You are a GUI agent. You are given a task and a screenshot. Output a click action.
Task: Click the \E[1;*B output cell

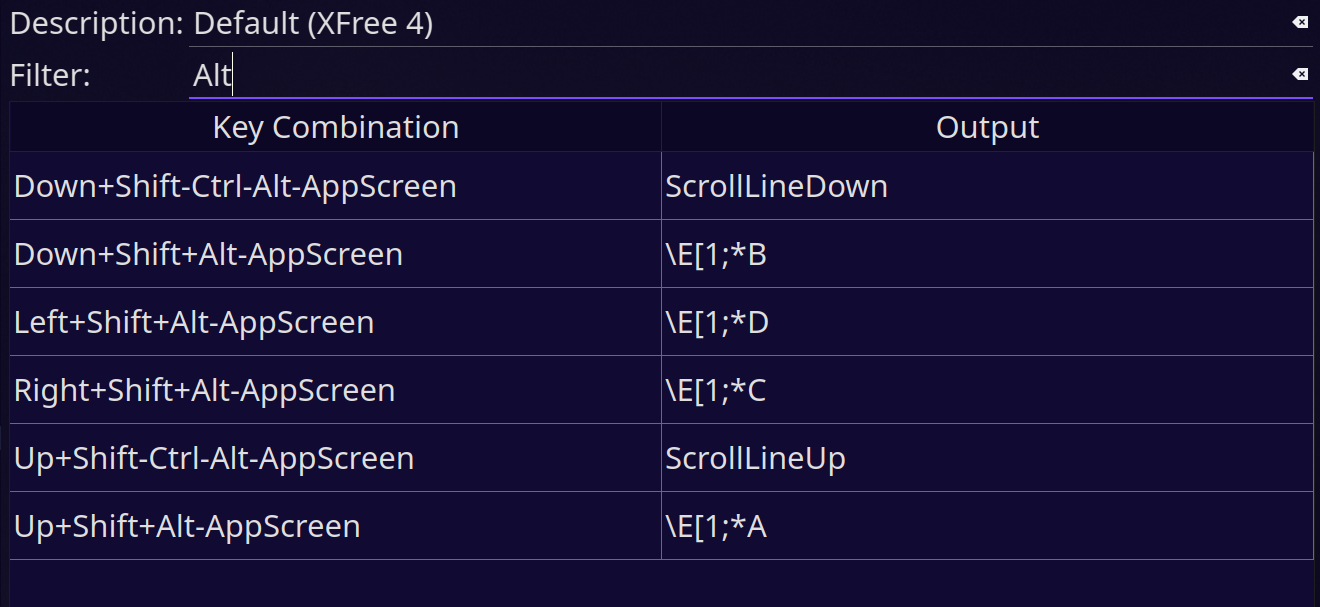(987, 254)
